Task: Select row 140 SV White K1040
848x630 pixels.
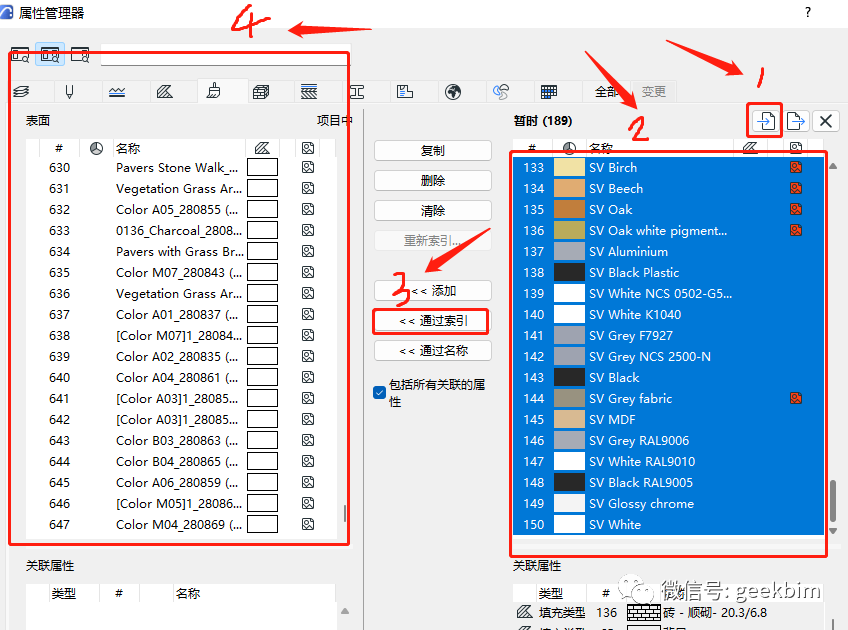Action: (x=668, y=315)
